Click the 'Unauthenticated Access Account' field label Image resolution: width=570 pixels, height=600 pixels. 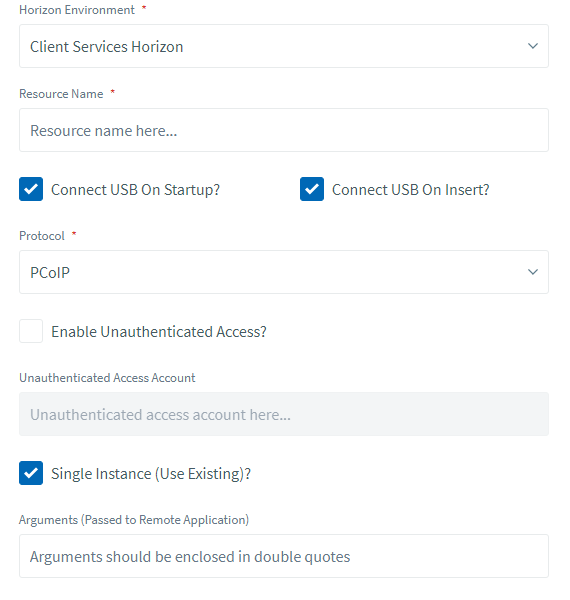tap(107, 378)
